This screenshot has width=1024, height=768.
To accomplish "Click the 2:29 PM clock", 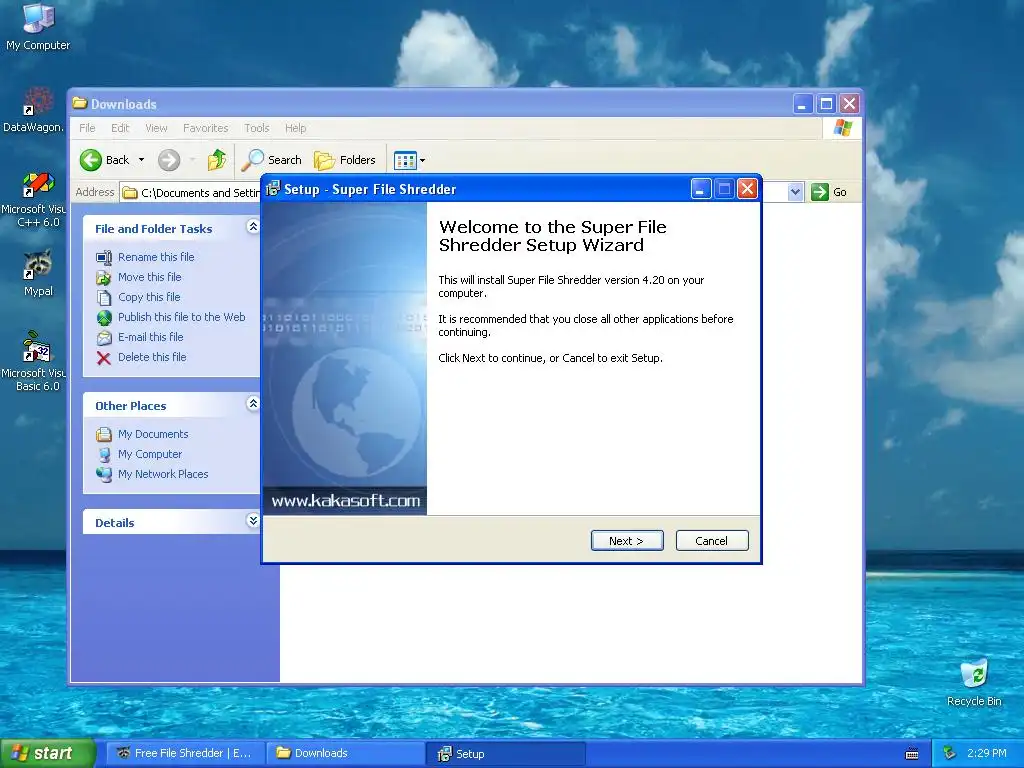I will [986, 753].
